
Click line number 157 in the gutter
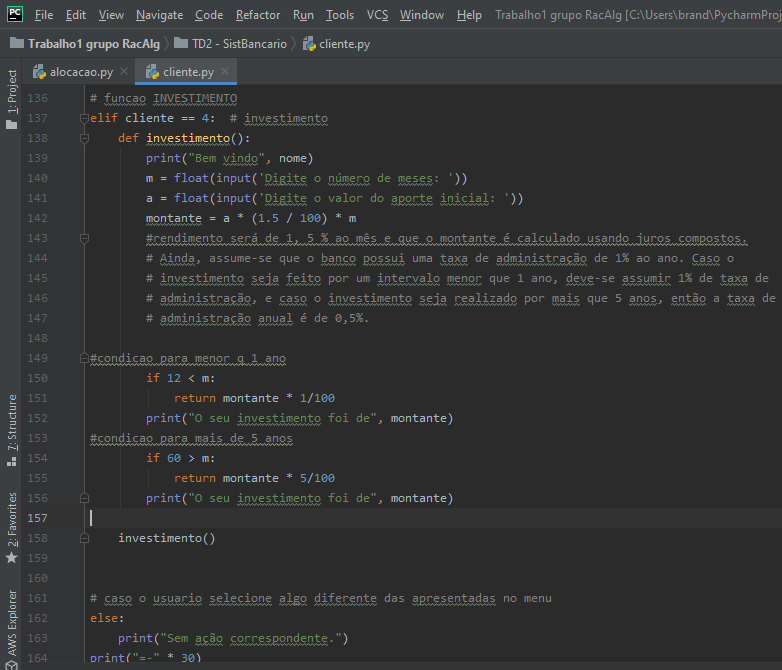pos(37,518)
